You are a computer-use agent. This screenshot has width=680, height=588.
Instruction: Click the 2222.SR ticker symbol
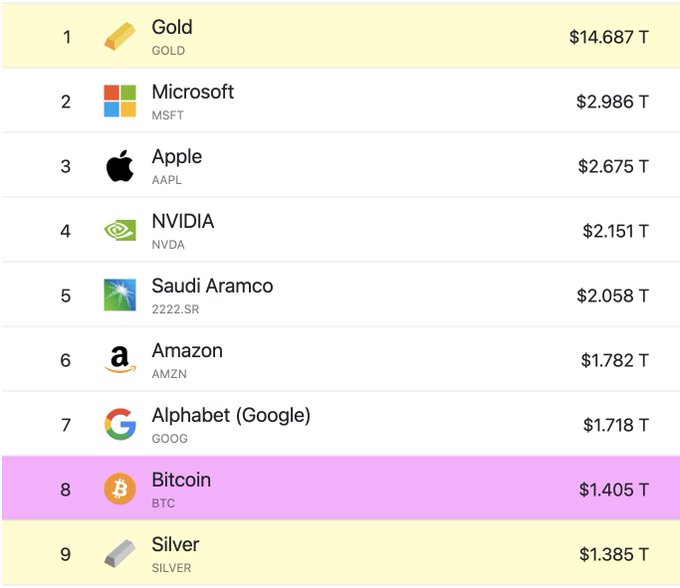click(x=175, y=309)
